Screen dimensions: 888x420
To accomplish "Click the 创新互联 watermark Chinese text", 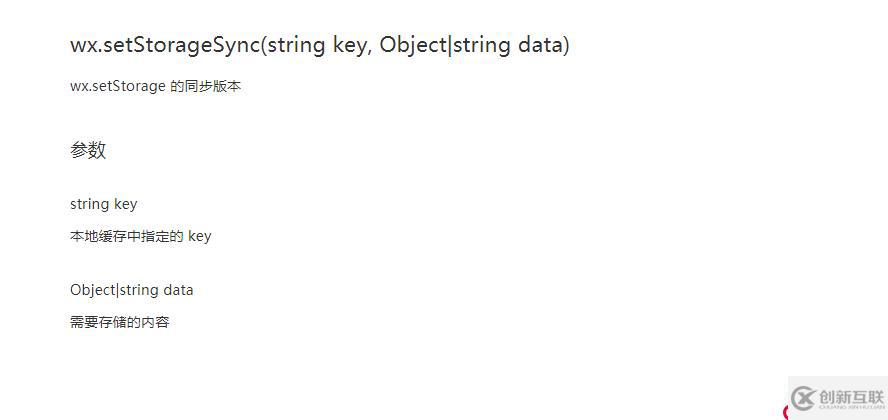I will (x=851, y=396).
